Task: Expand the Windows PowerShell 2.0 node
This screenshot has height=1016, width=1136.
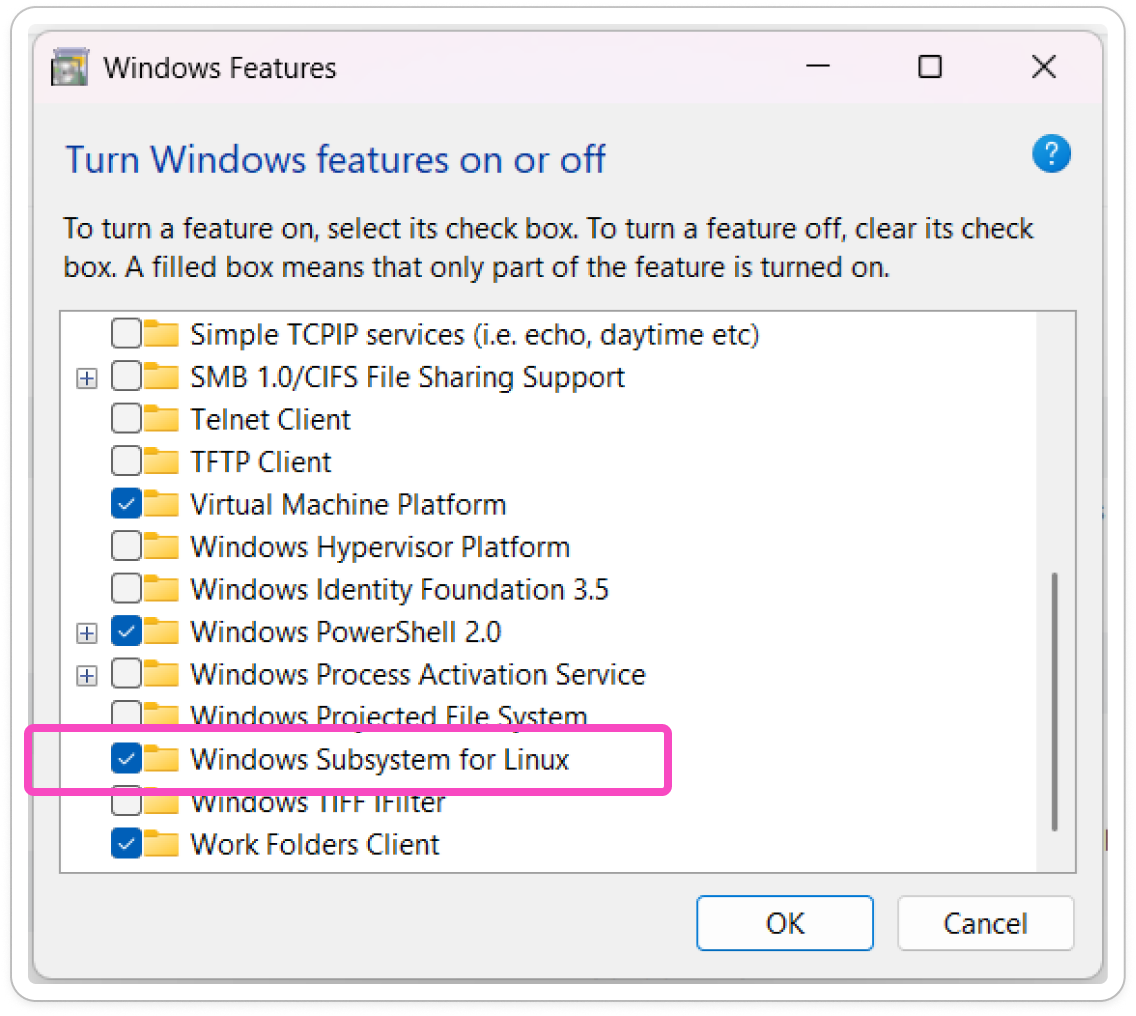Action: click(88, 633)
